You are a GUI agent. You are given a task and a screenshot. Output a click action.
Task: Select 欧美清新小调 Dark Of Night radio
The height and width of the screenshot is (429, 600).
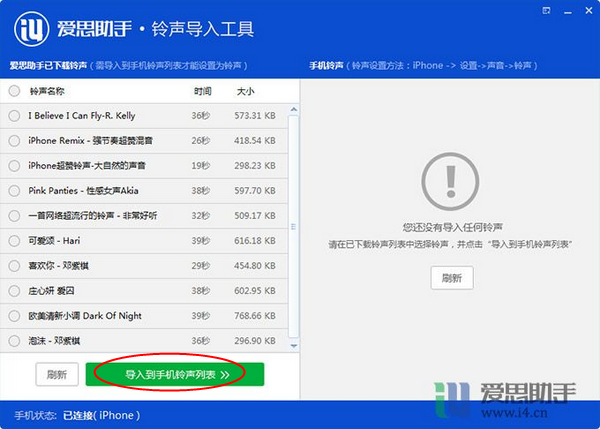(x=14, y=316)
